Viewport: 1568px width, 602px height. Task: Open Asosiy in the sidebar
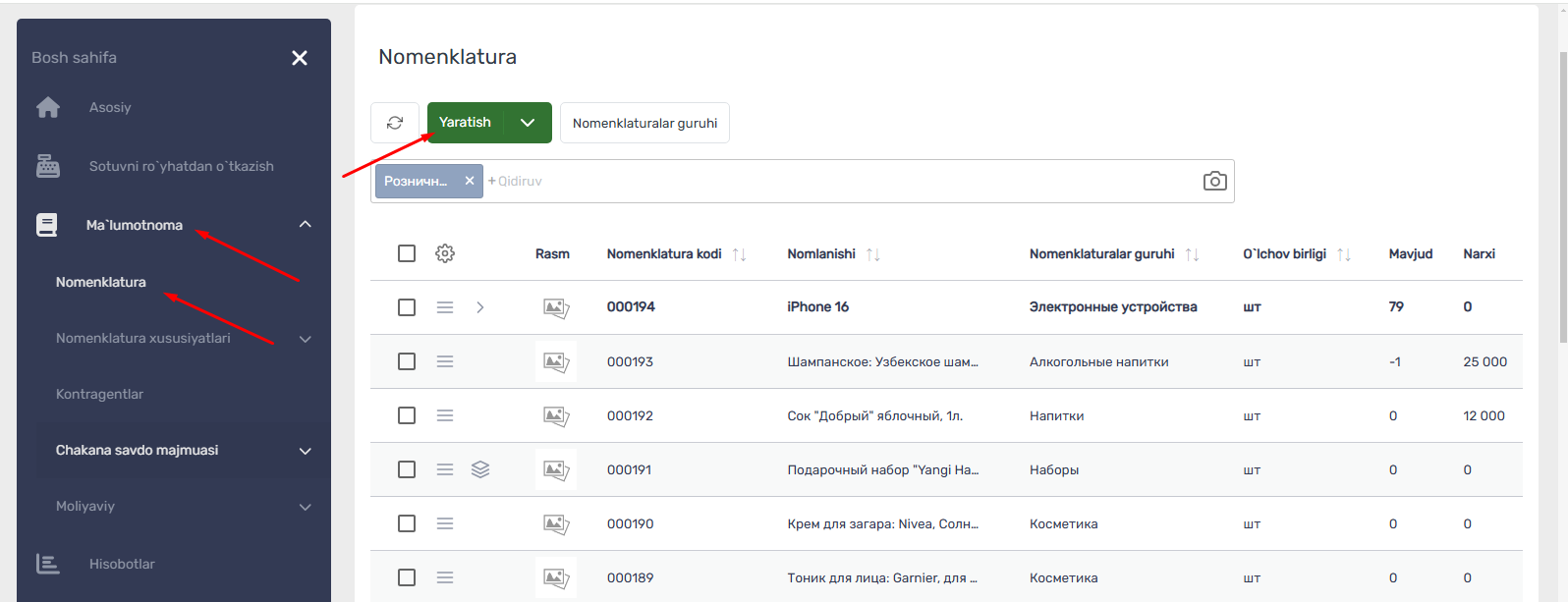[x=110, y=107]
